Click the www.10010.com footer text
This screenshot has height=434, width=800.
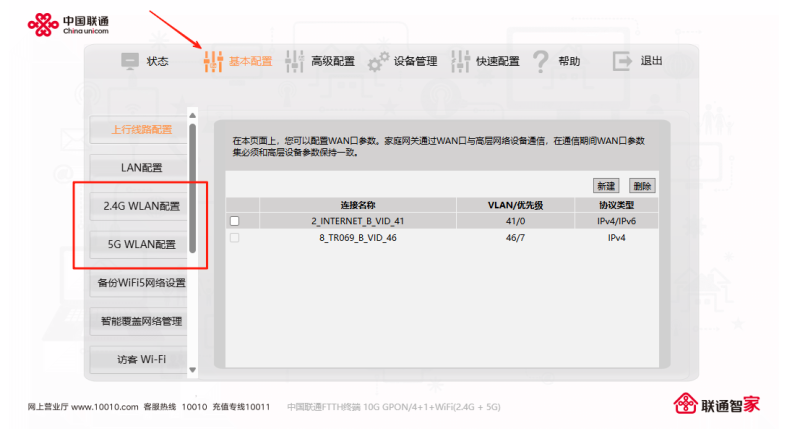pos(105,407)
